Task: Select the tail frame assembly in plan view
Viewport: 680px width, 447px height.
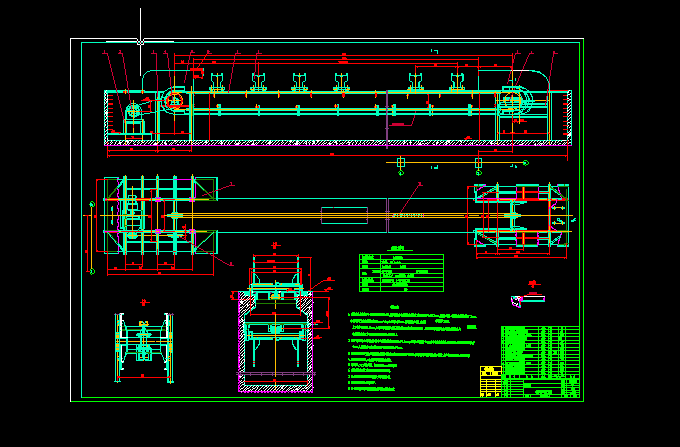Action: click(x=521, y=215)
